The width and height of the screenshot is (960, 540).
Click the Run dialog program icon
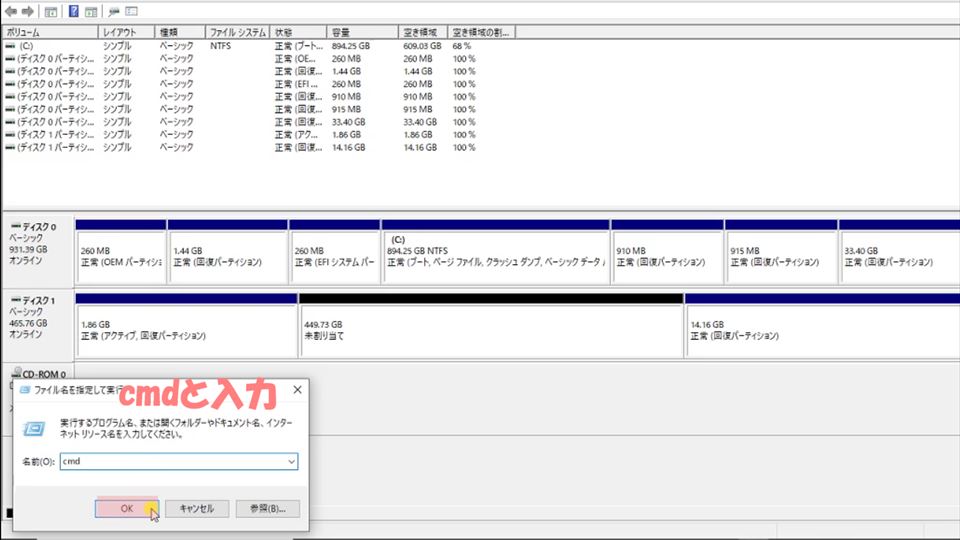point(34,429)
